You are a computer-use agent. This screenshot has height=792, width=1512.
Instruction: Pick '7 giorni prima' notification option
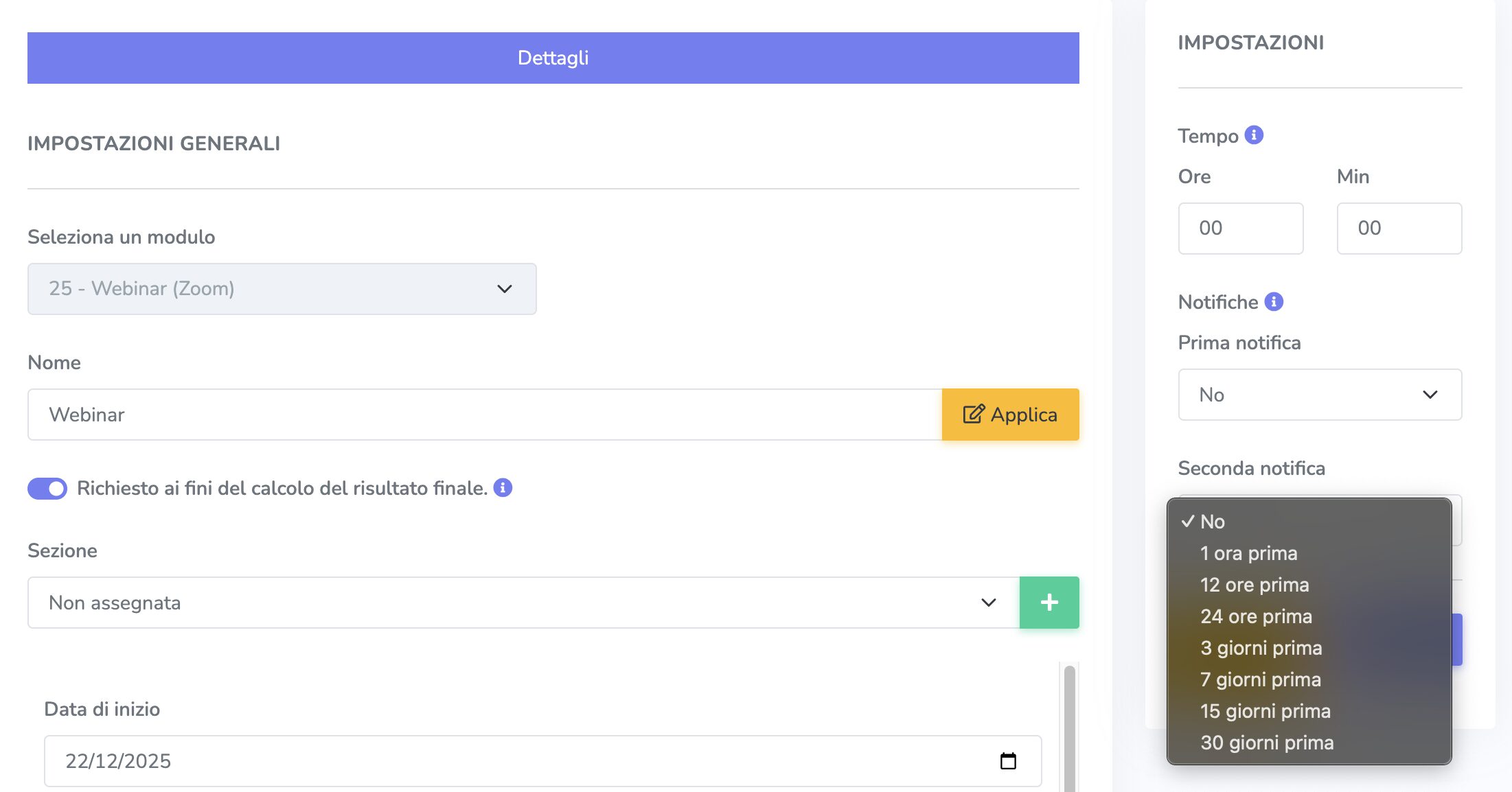pos(1260,679)
